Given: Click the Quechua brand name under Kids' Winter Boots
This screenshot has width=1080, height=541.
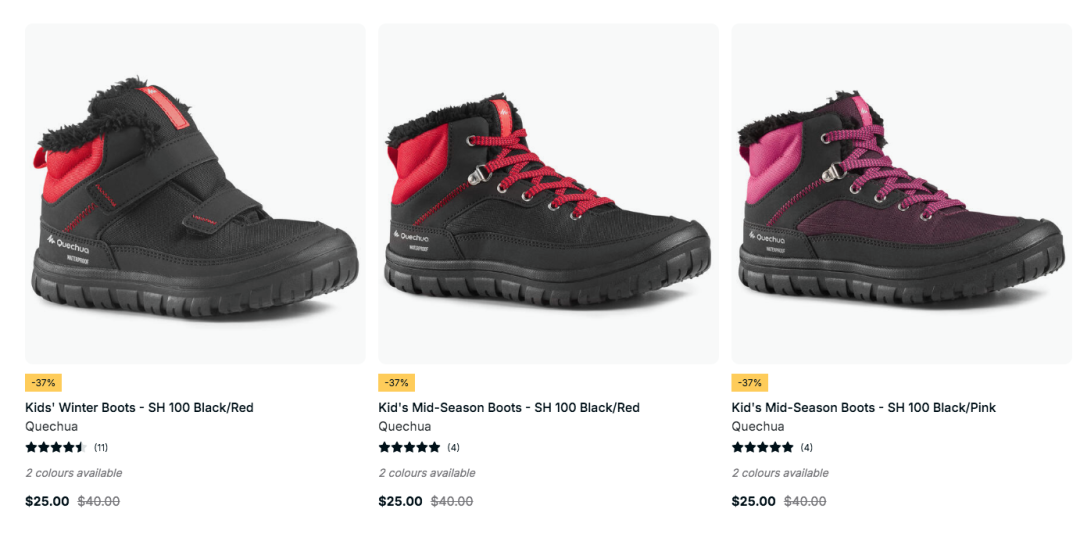Looking at the screenshot, I should pyautogui.click(x=52, y=427).
